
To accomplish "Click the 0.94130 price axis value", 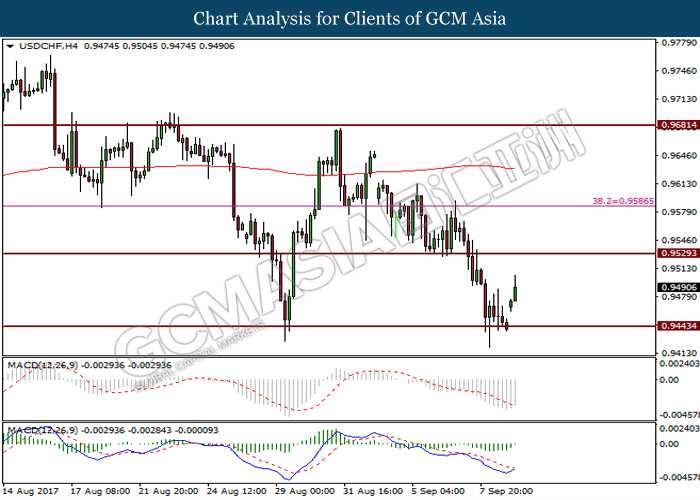I will (679, 353).
